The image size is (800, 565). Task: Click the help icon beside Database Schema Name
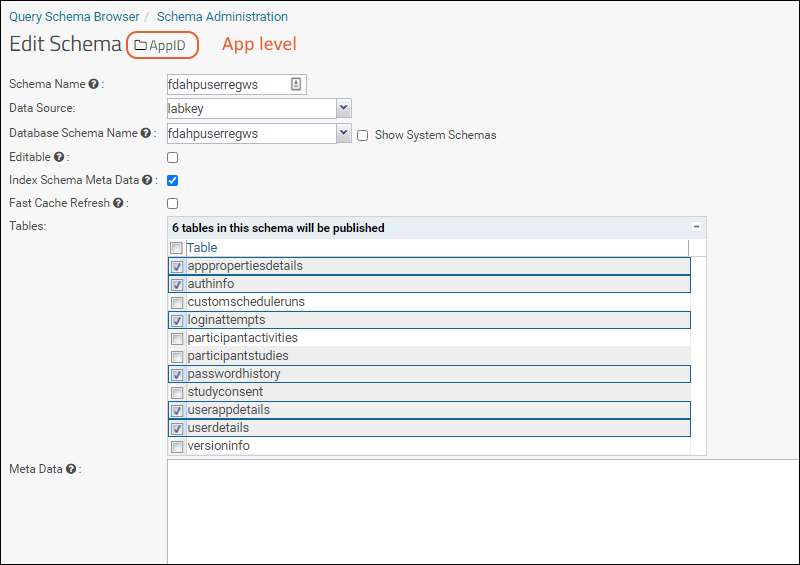[146, 133]
